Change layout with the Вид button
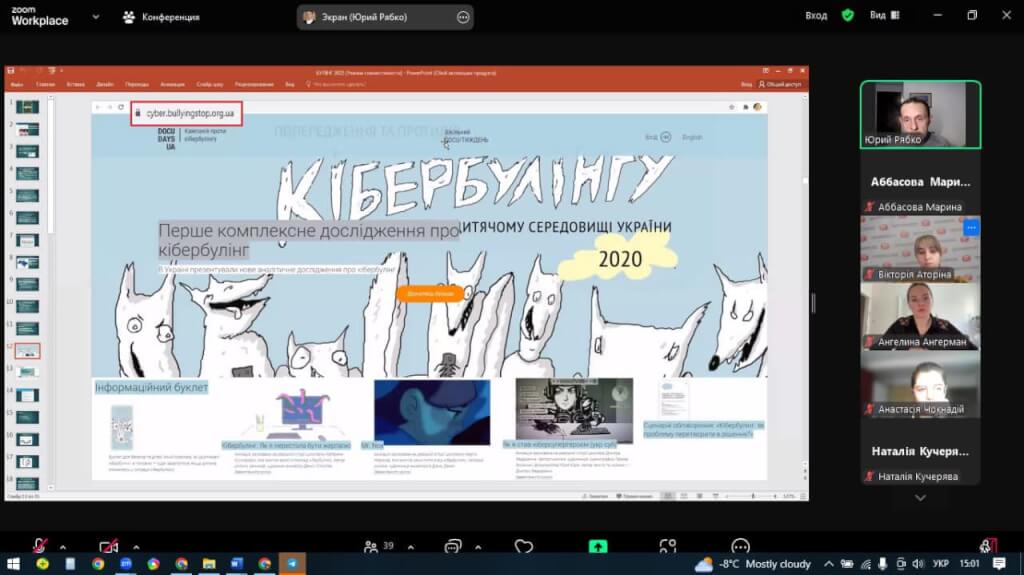 point(883,16)
